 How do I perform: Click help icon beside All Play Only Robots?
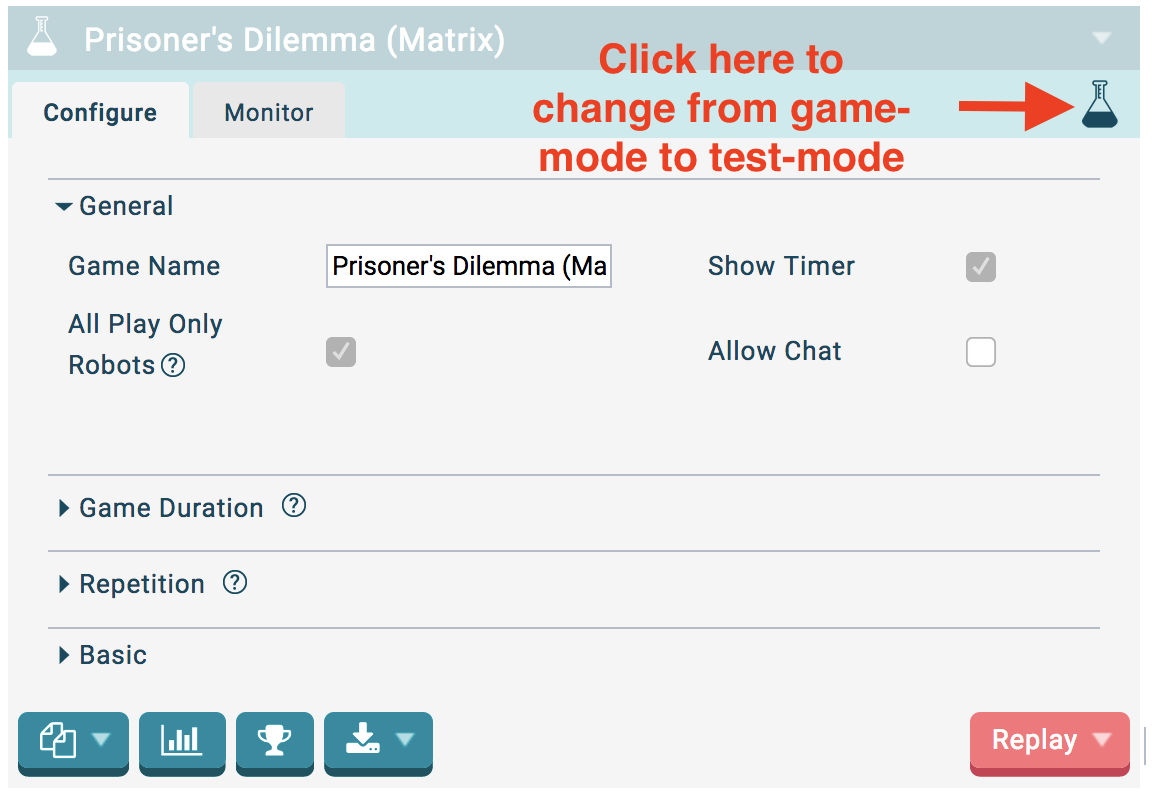click(x=173, y=365)
